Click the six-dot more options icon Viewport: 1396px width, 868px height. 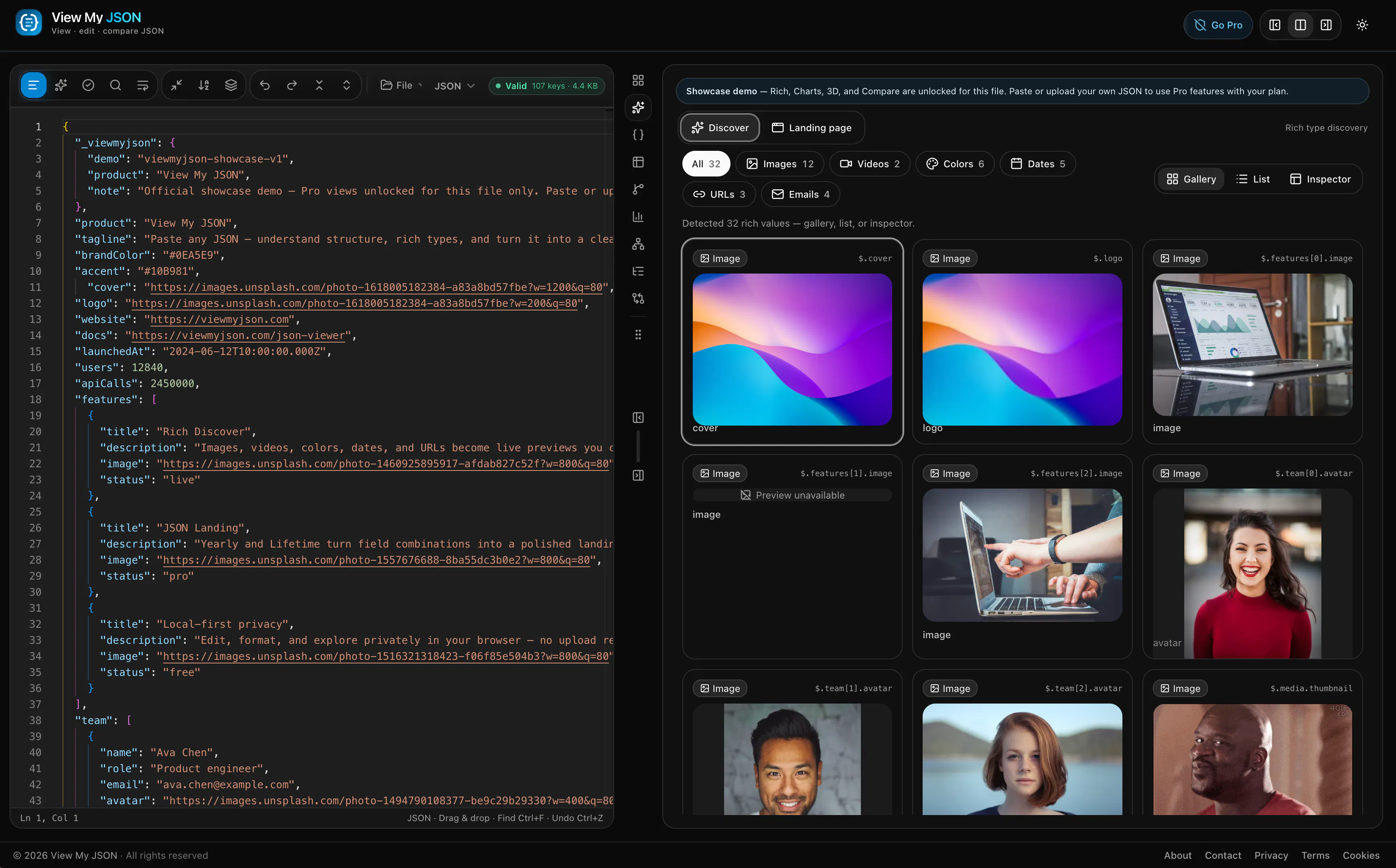[x=638, y=335]
